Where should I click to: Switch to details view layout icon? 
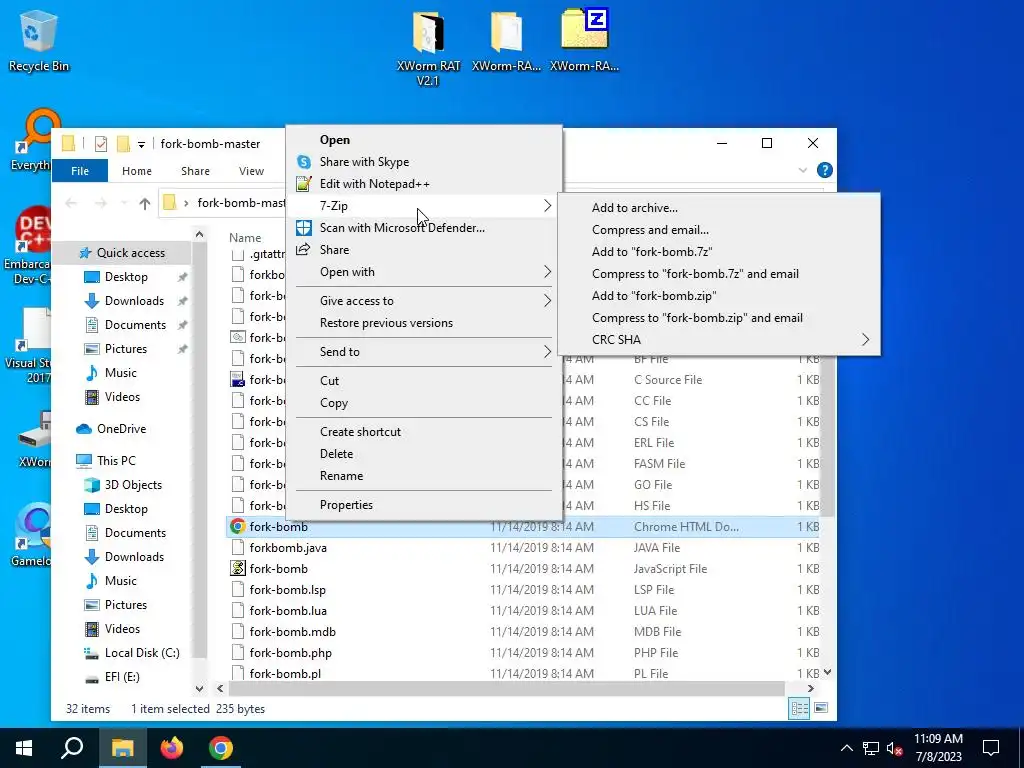tap(799, 709)
